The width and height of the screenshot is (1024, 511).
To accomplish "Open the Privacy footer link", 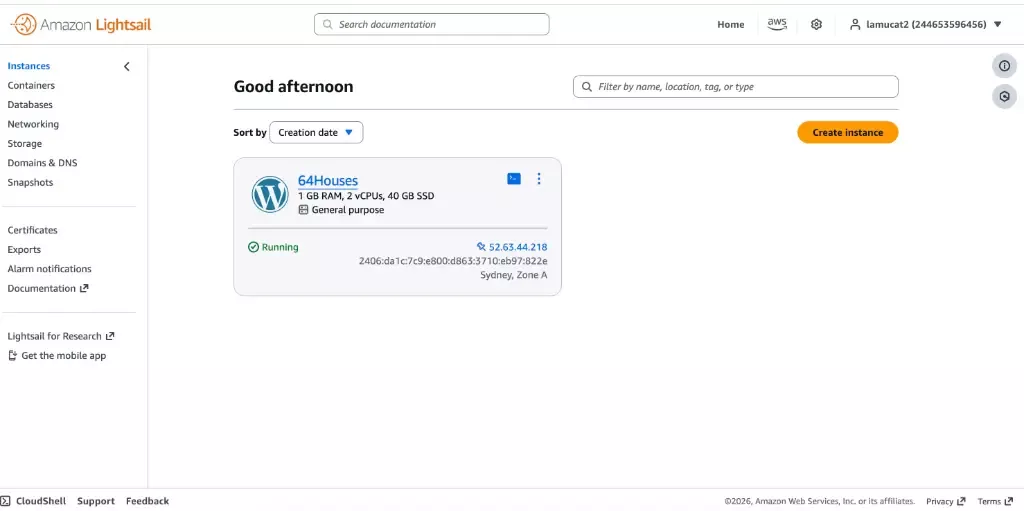I will coord(946,501).
